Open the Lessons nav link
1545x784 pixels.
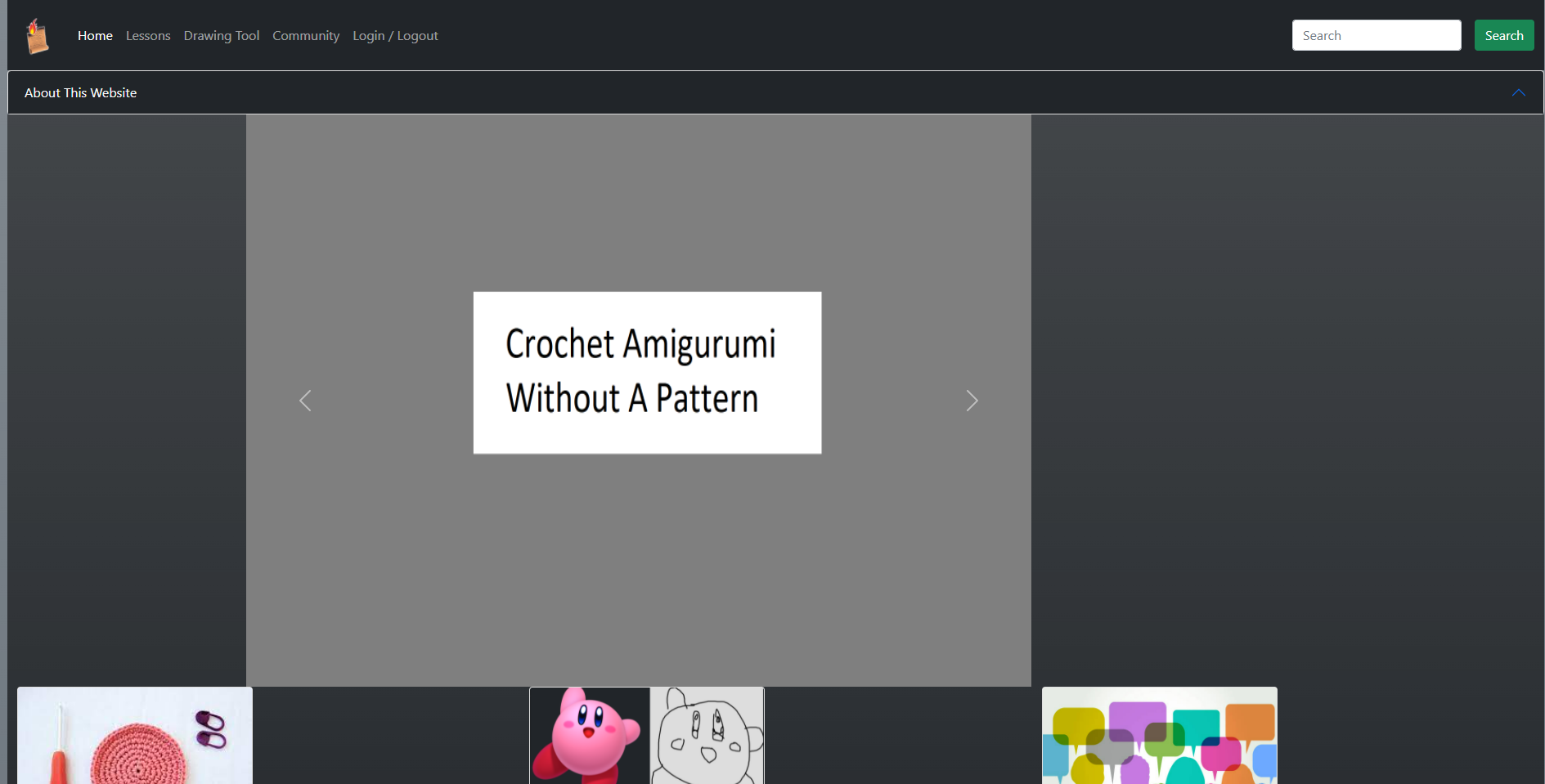pyautogui.click(x=148, y=36)
